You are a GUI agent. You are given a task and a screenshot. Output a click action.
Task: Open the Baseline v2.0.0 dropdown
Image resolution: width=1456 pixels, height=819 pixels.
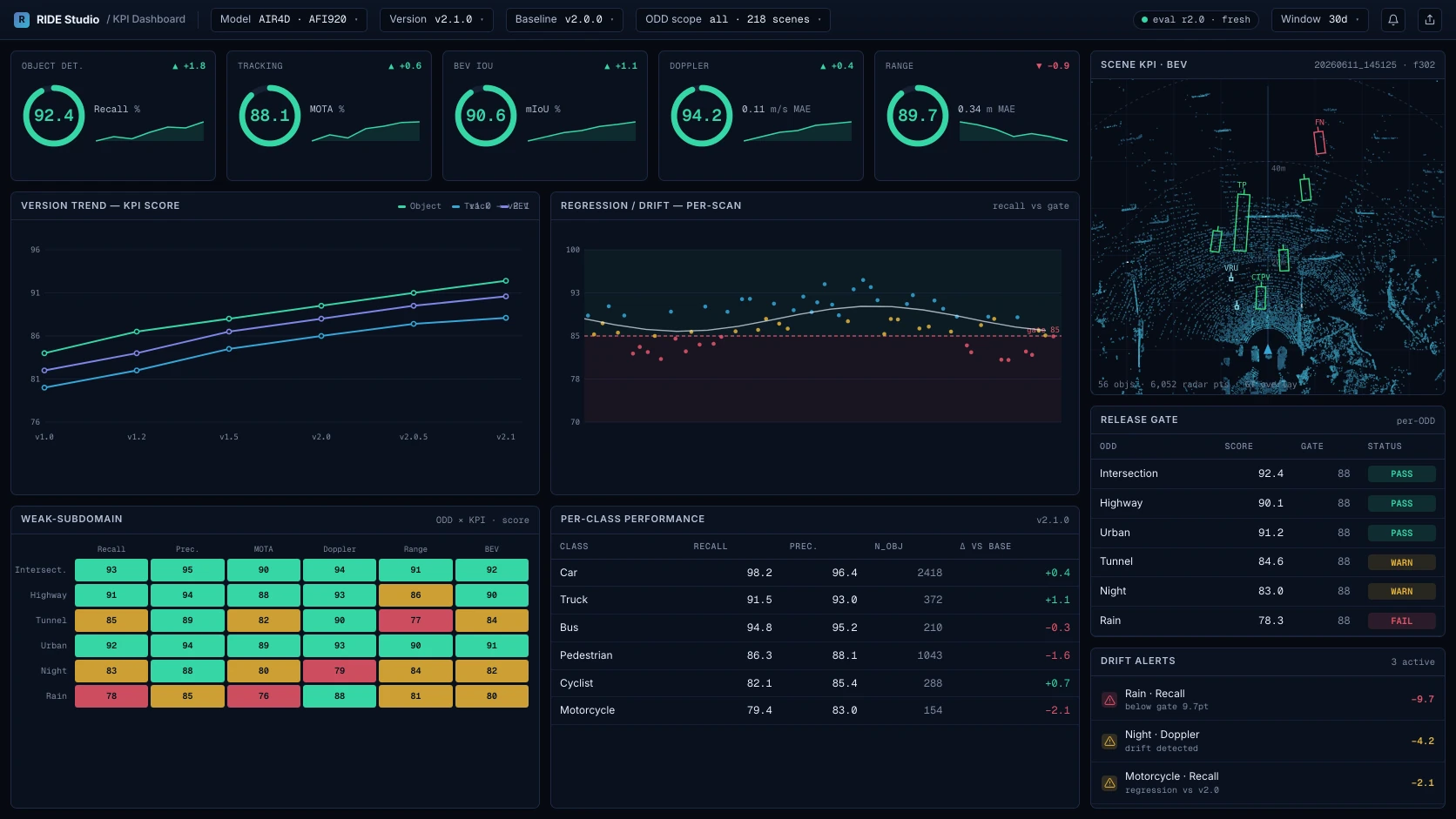(564, 19)
